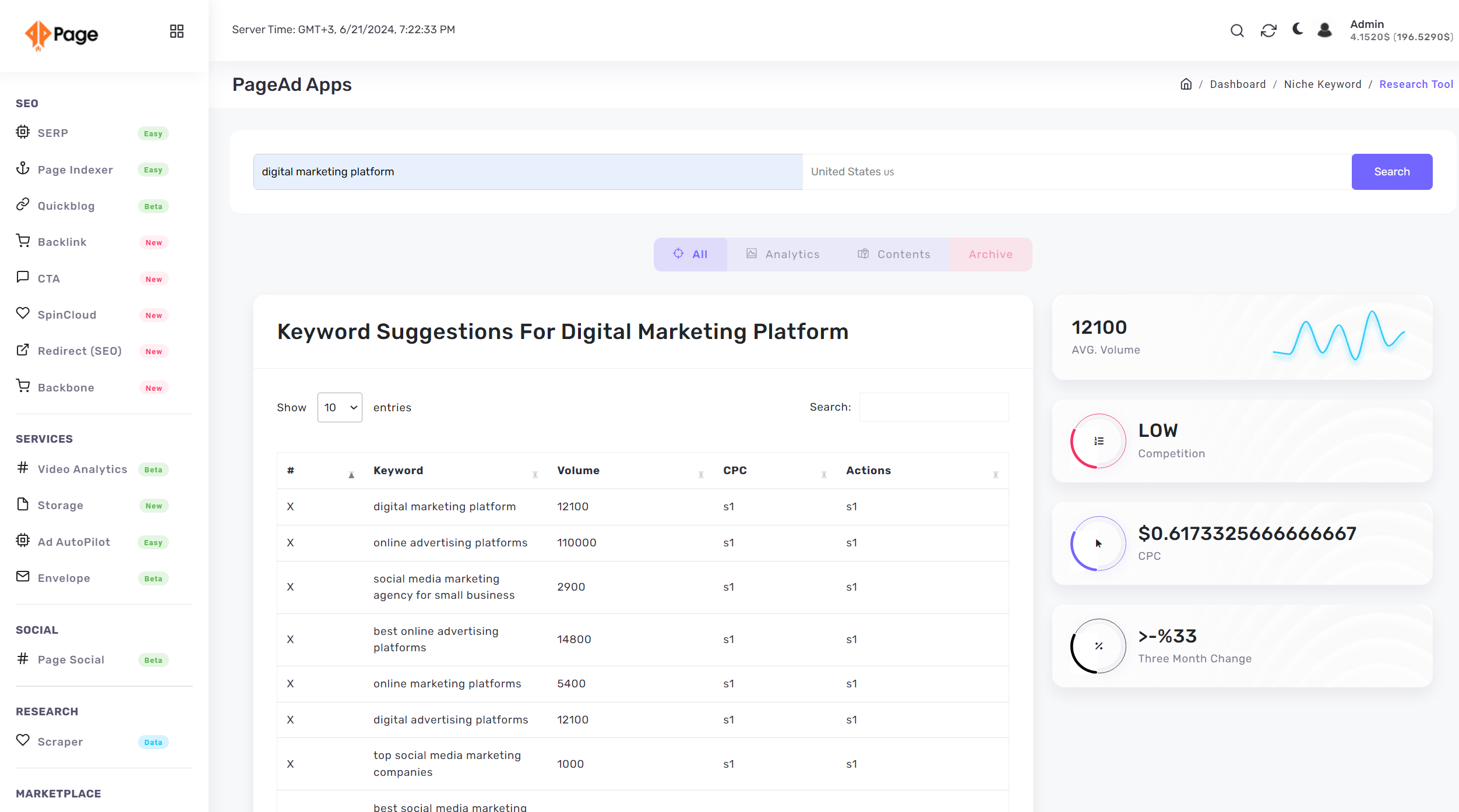Image resolution: width=1459 pixels, height=812 pixels.
Task: Open the top bar search icon
Action: coord(1237,30)
